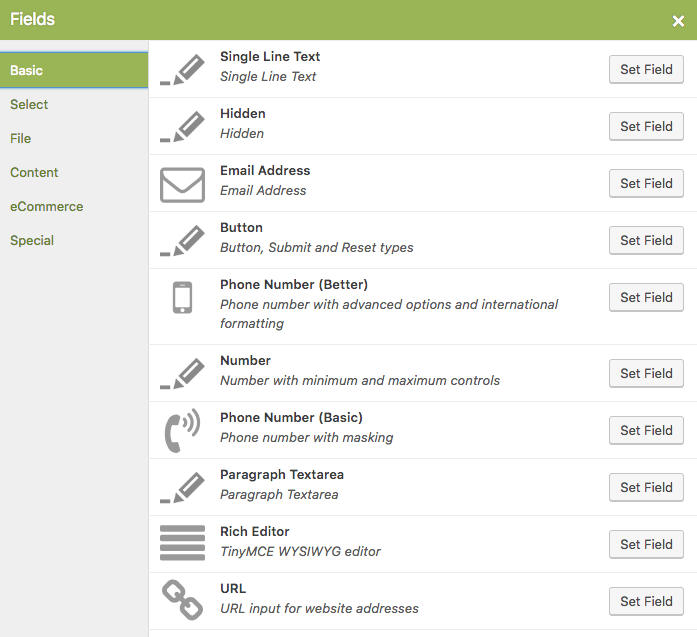
Task: Set Field for Email Address
Action: pyautogui.click(x=646, y=183)
